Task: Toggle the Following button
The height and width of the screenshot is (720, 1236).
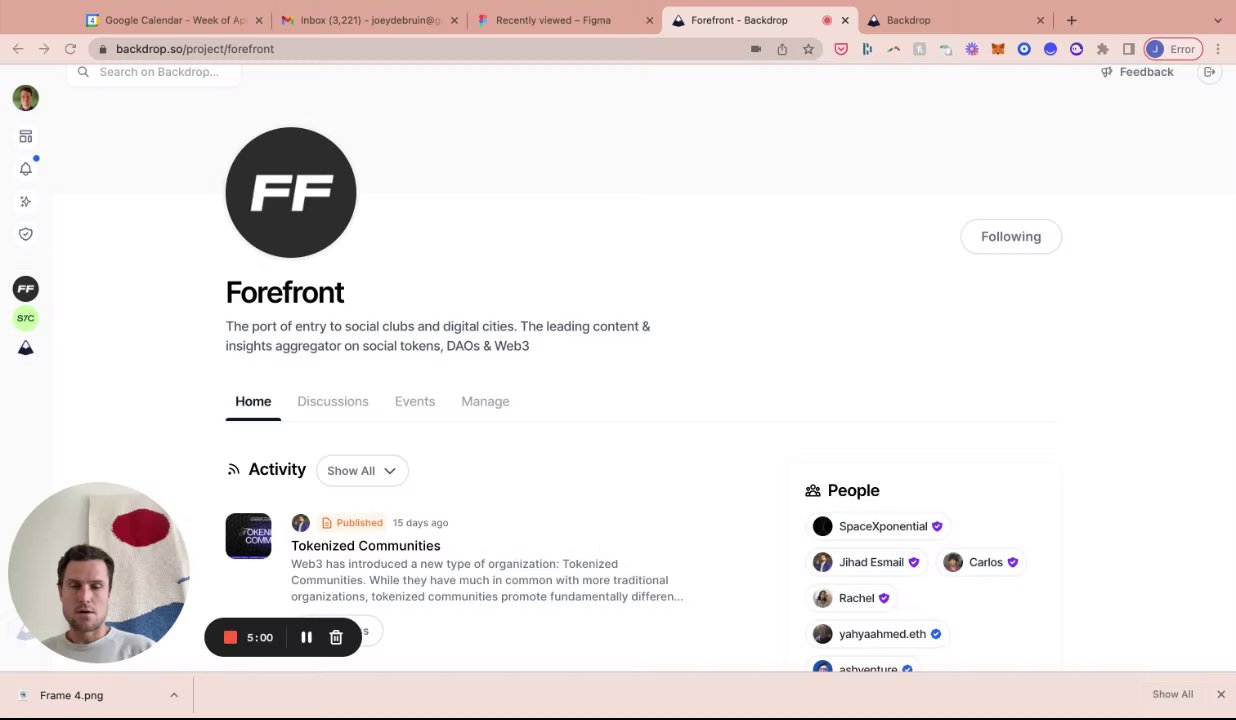Action: pos(1011,237)
